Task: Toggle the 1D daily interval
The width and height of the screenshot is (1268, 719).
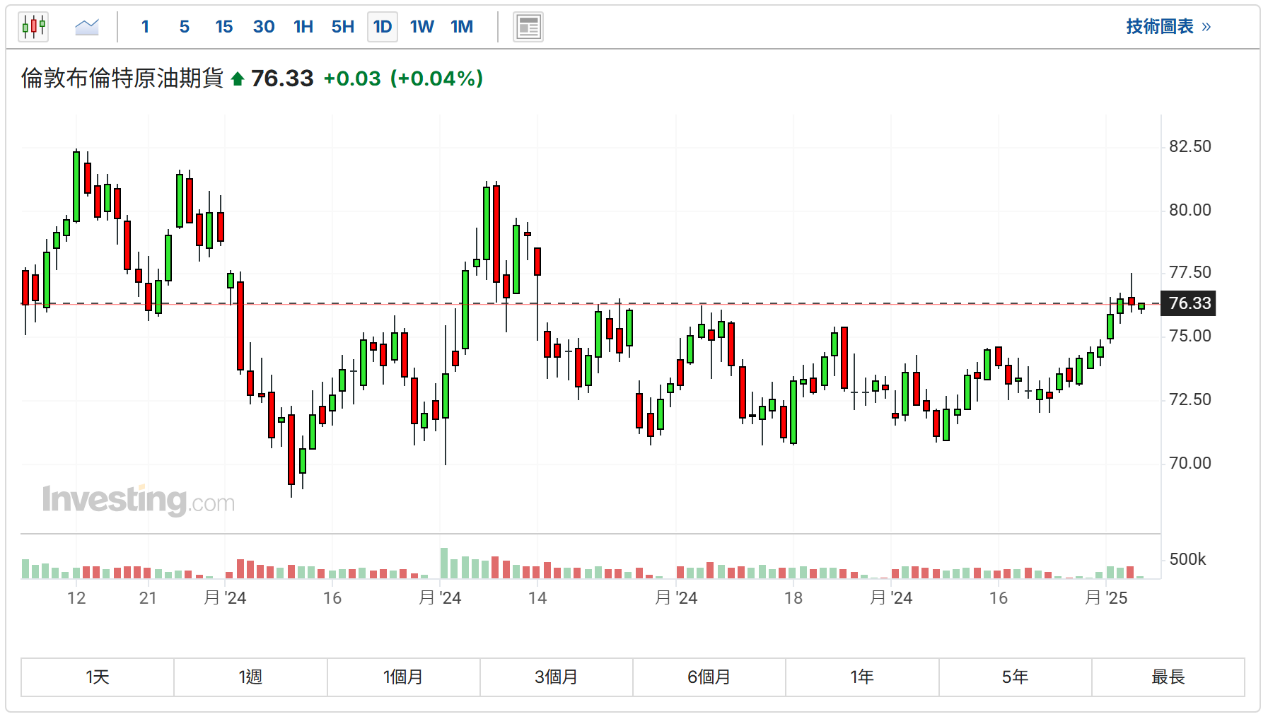Action: 382,27
